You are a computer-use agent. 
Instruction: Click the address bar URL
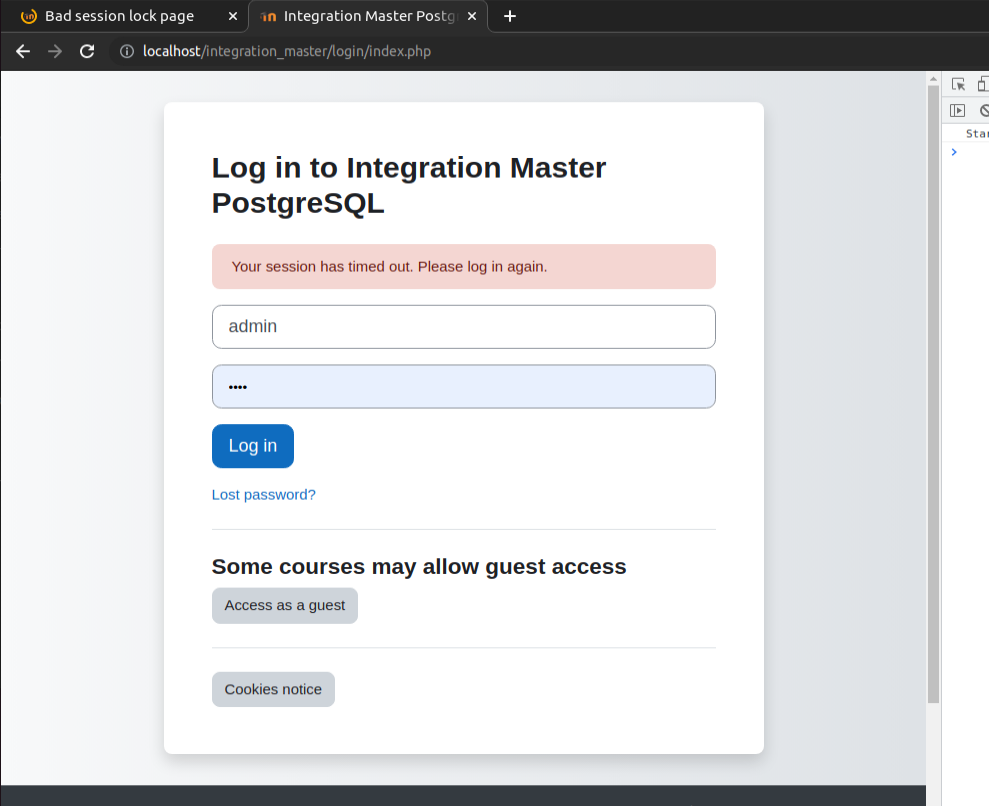tap(286, 51)
